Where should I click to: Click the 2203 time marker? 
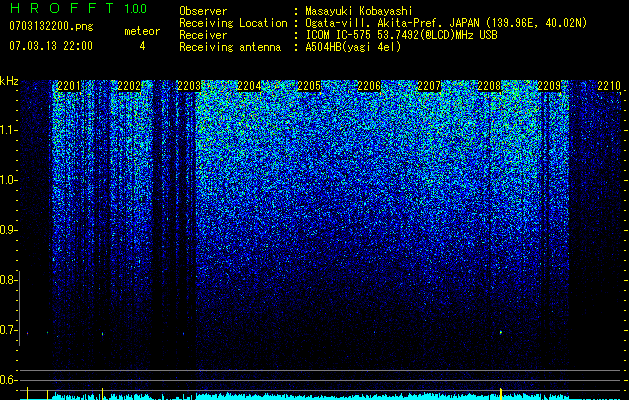[x=189, y=86]
